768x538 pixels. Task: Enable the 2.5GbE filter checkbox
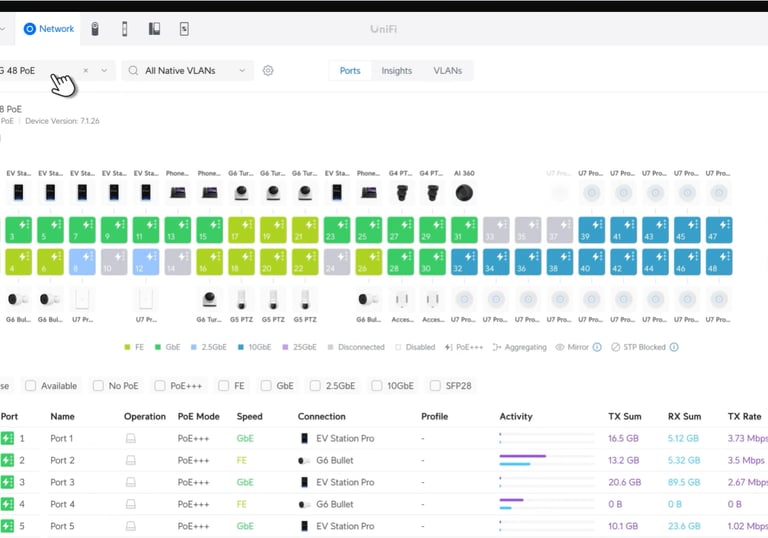(315, 386)
